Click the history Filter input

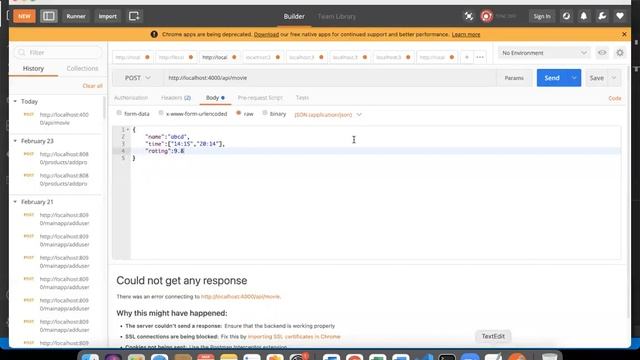click(x=58, y=52)
